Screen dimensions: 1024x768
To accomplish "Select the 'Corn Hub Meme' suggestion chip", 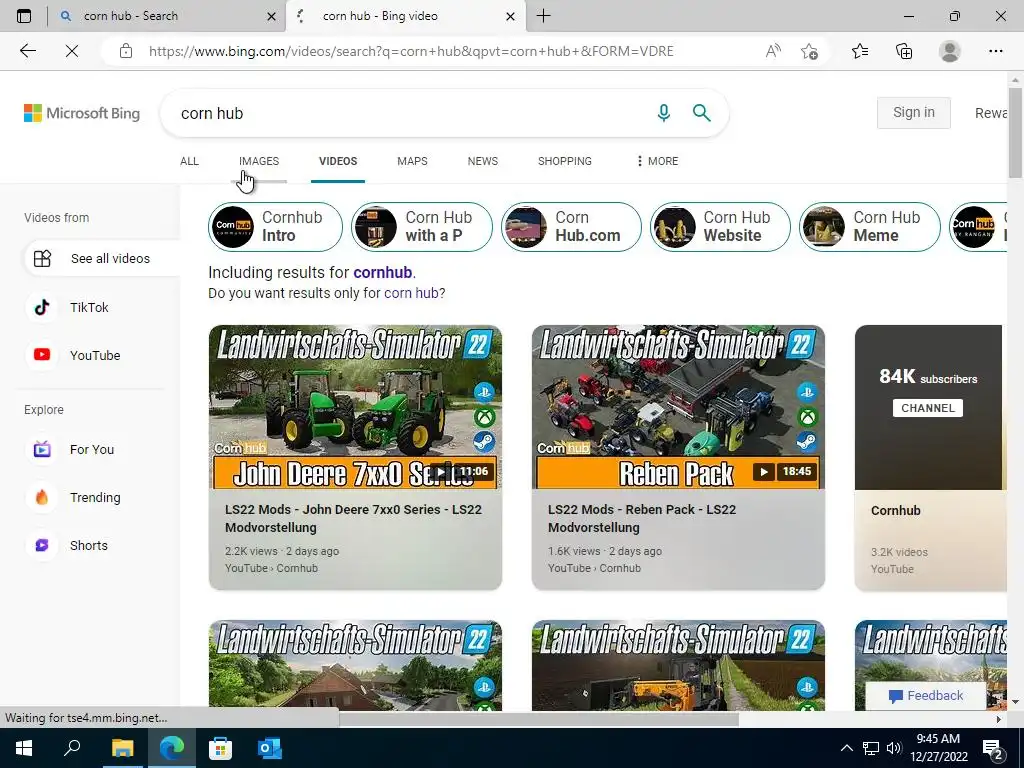I will [870, 227].
